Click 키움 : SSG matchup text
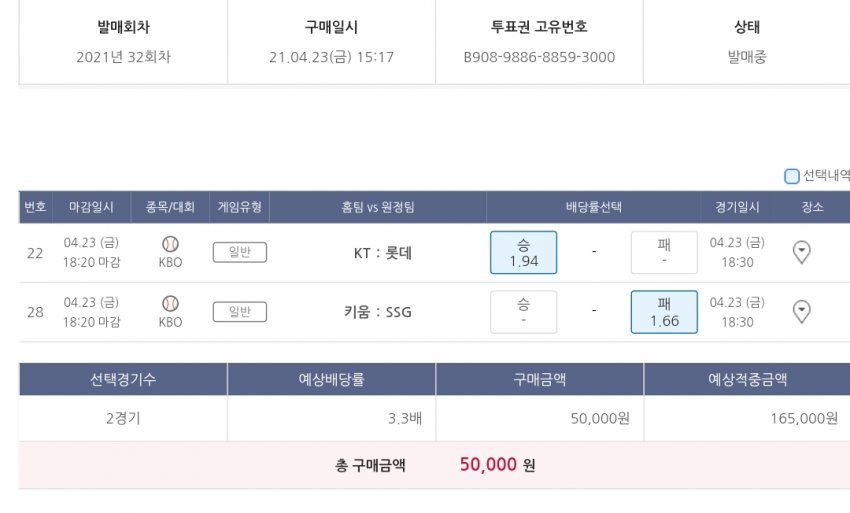The width and height of the screenshot is (850, 513). pyautogui.click(x=377, y=312)
